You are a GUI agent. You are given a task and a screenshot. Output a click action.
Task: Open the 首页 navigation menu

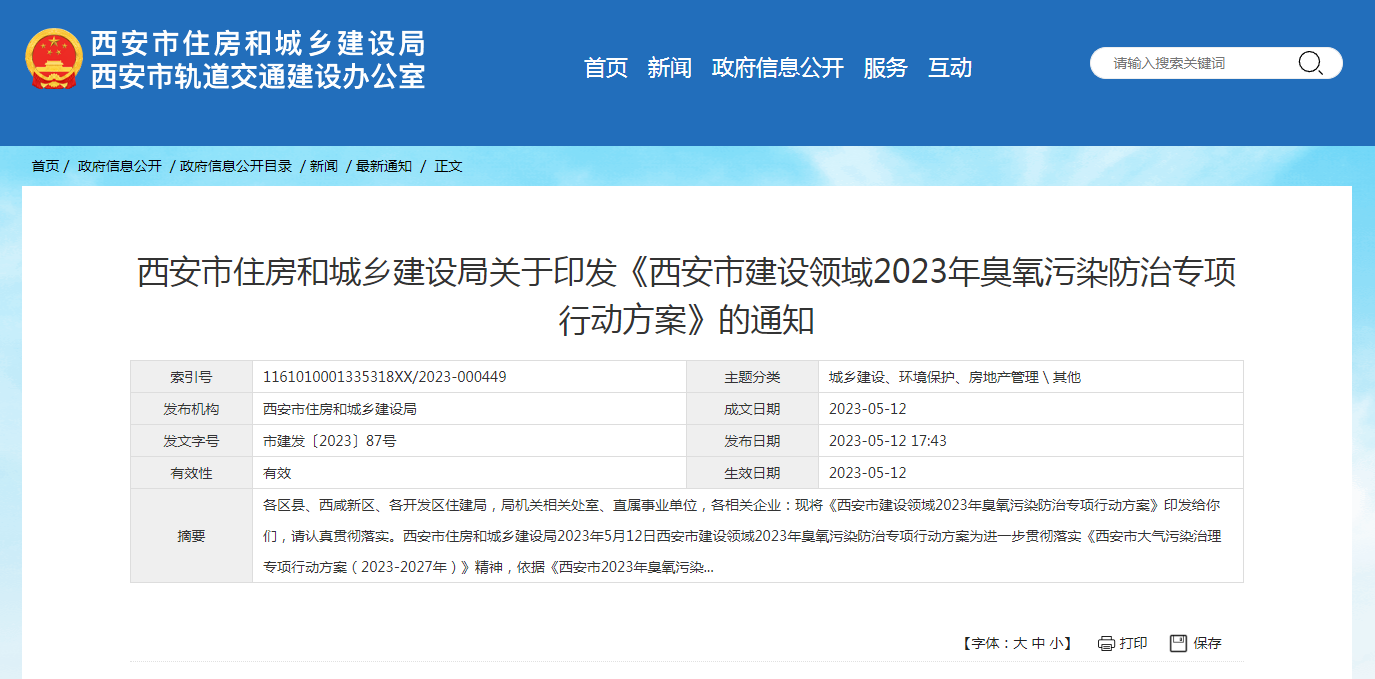point(606,68)
